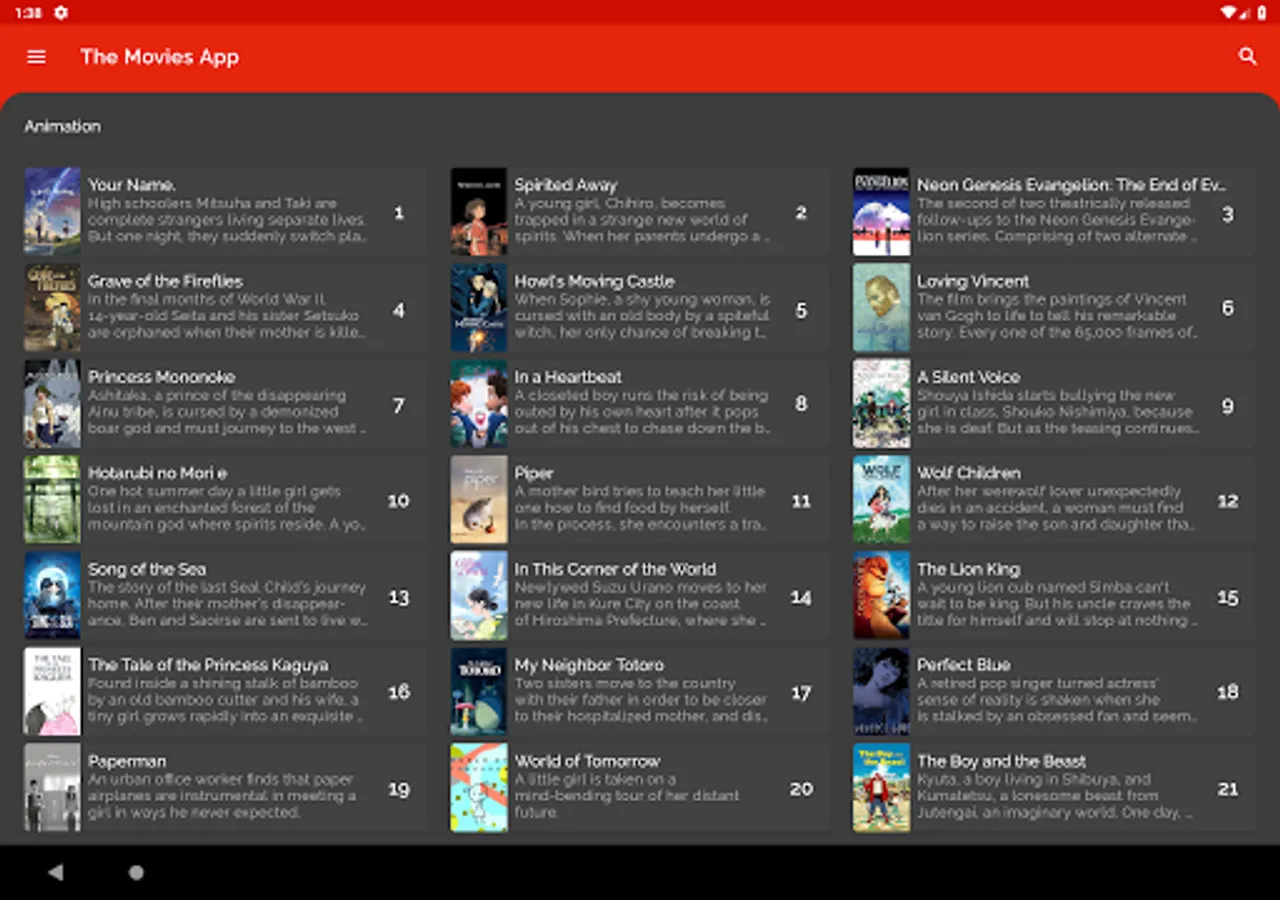Open the Perfect Blue poster
This screenshot has width=1280, height=900.
[x=881, y=692]
